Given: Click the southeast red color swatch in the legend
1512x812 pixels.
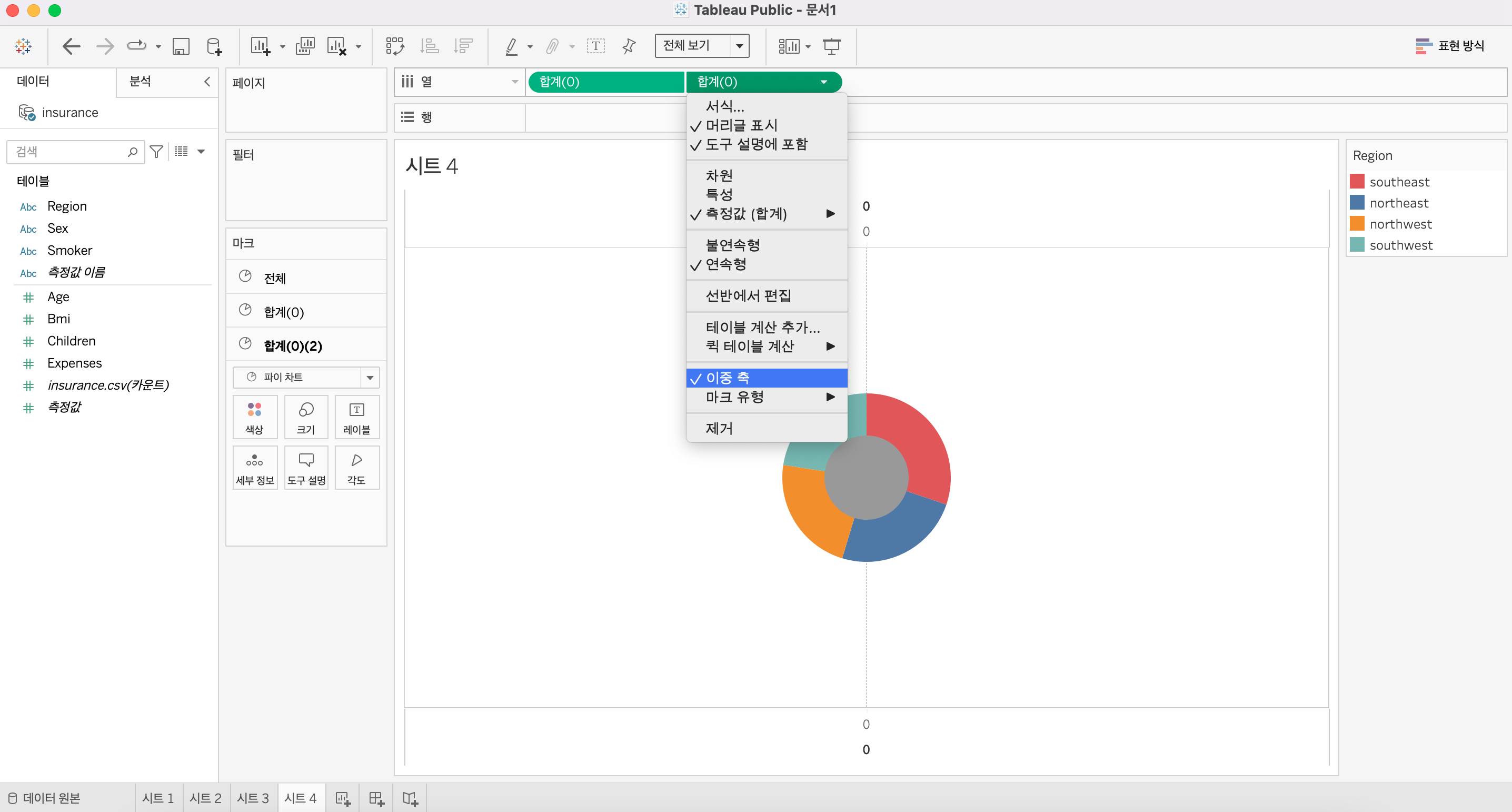Looking at the screenshot, I should point(1357,182).
